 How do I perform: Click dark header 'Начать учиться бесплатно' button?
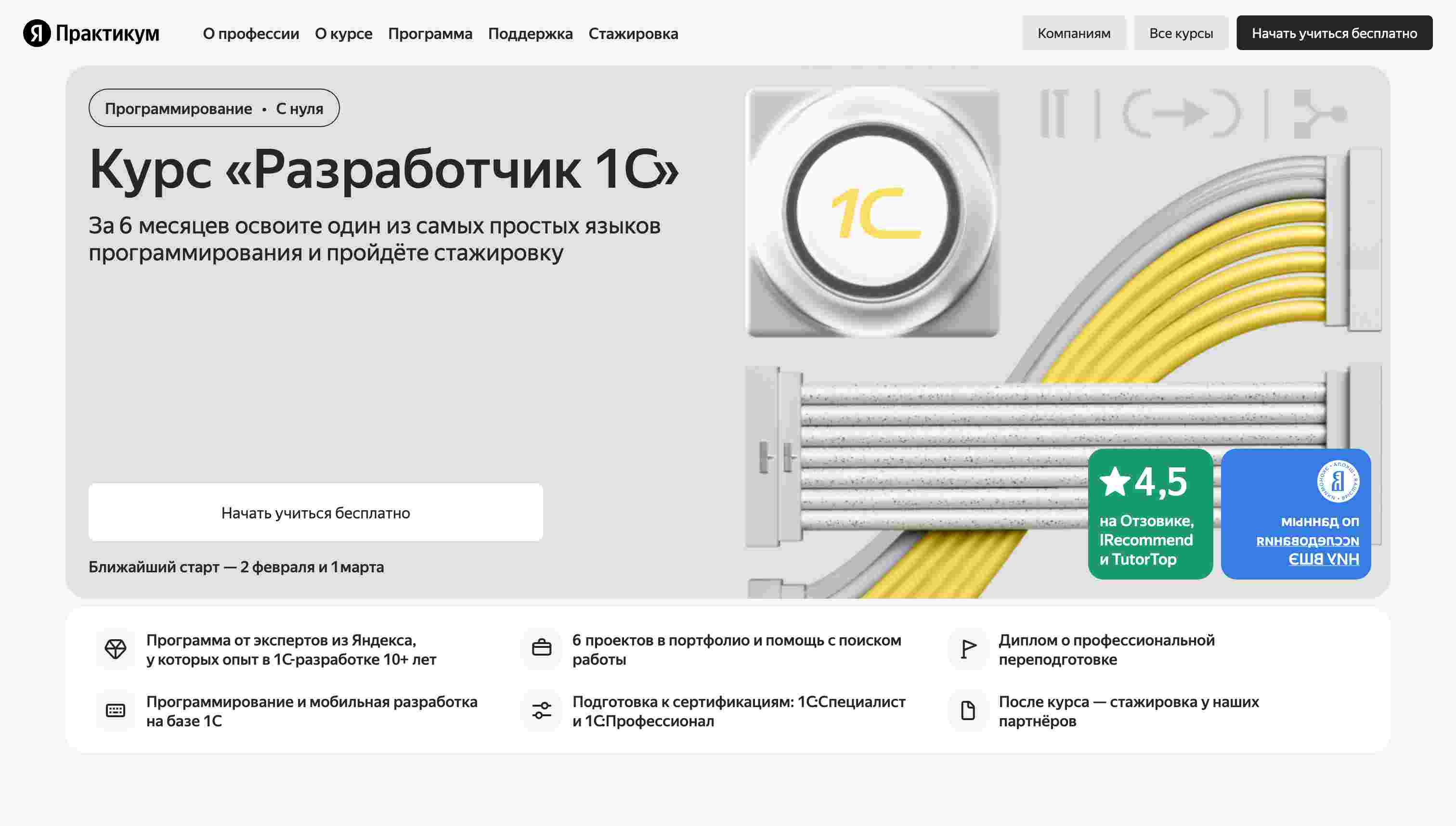pyautogui.click(x=1334, y=33)
